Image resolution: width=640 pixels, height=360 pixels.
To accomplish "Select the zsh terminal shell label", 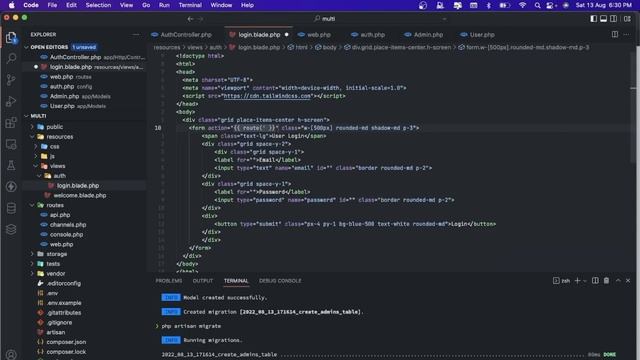I will click(562, 281).
